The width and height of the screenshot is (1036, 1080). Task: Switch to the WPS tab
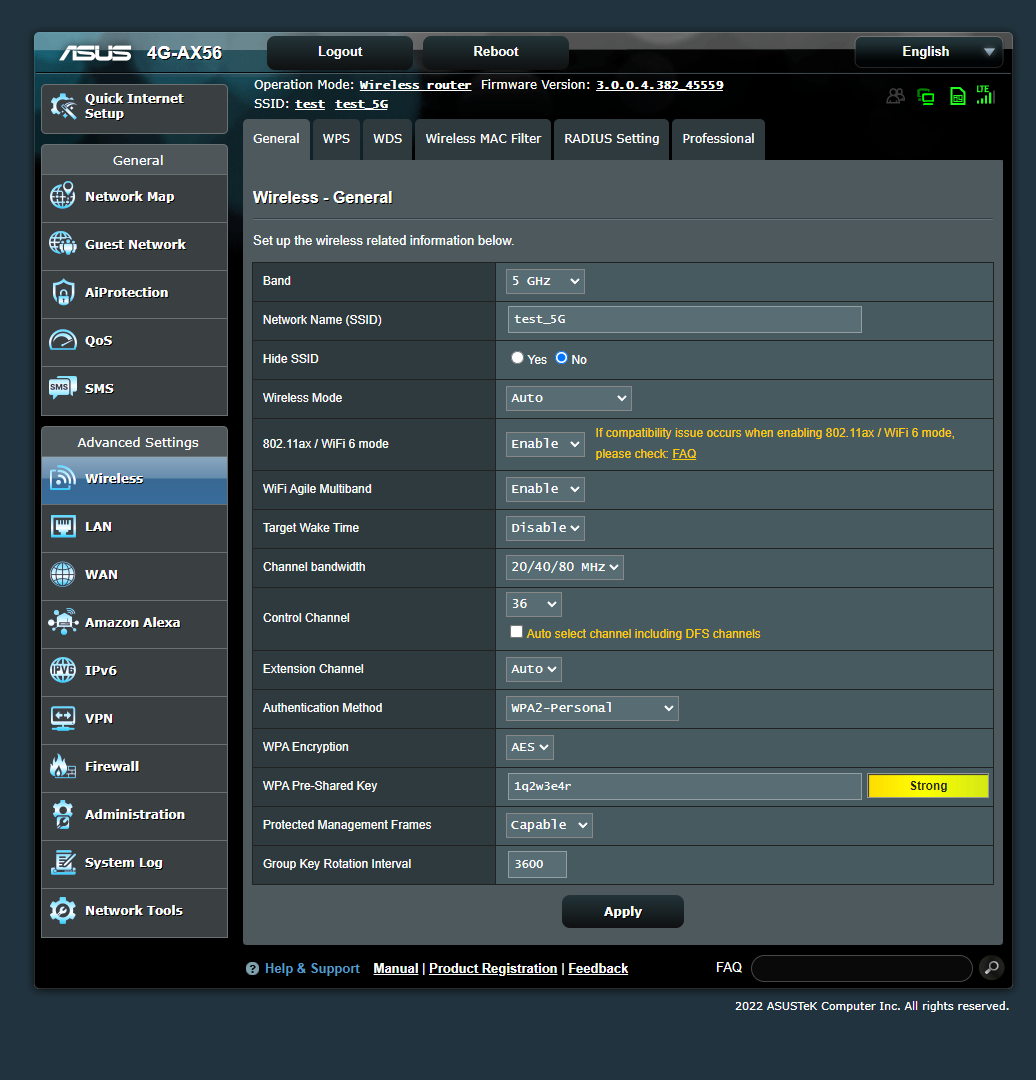pos(336,139)
